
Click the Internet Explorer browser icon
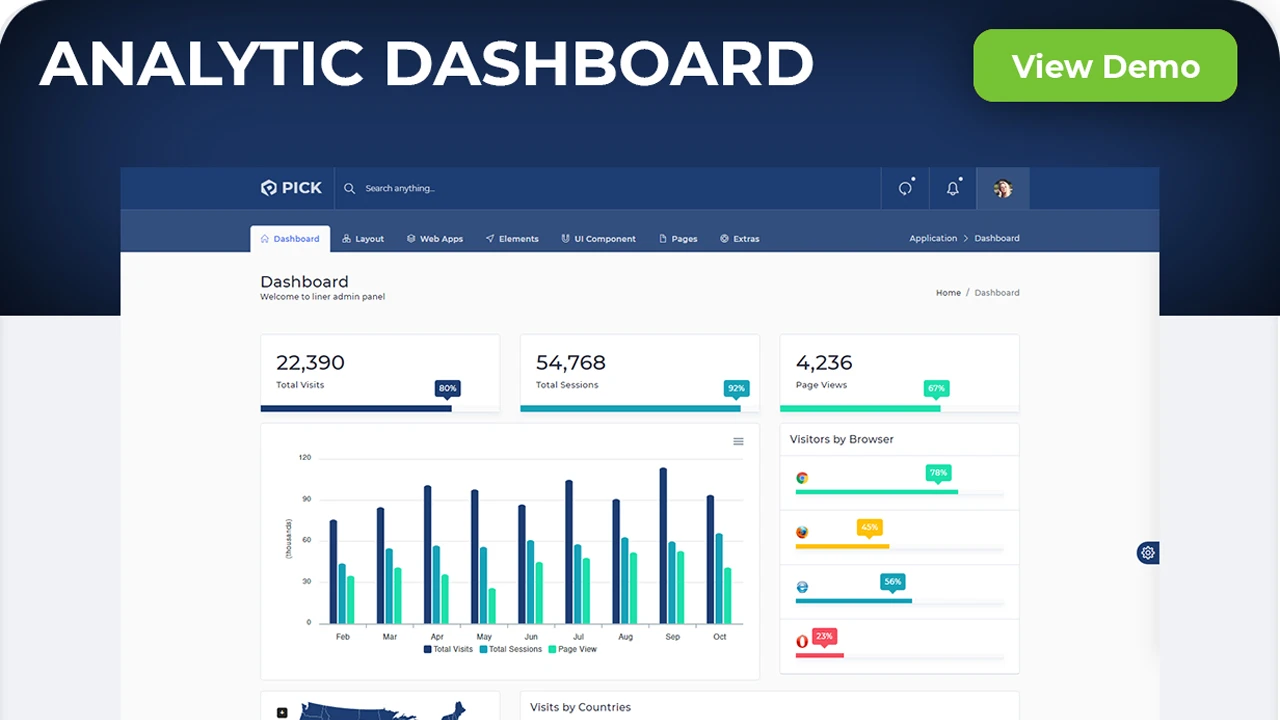(802, 587)
